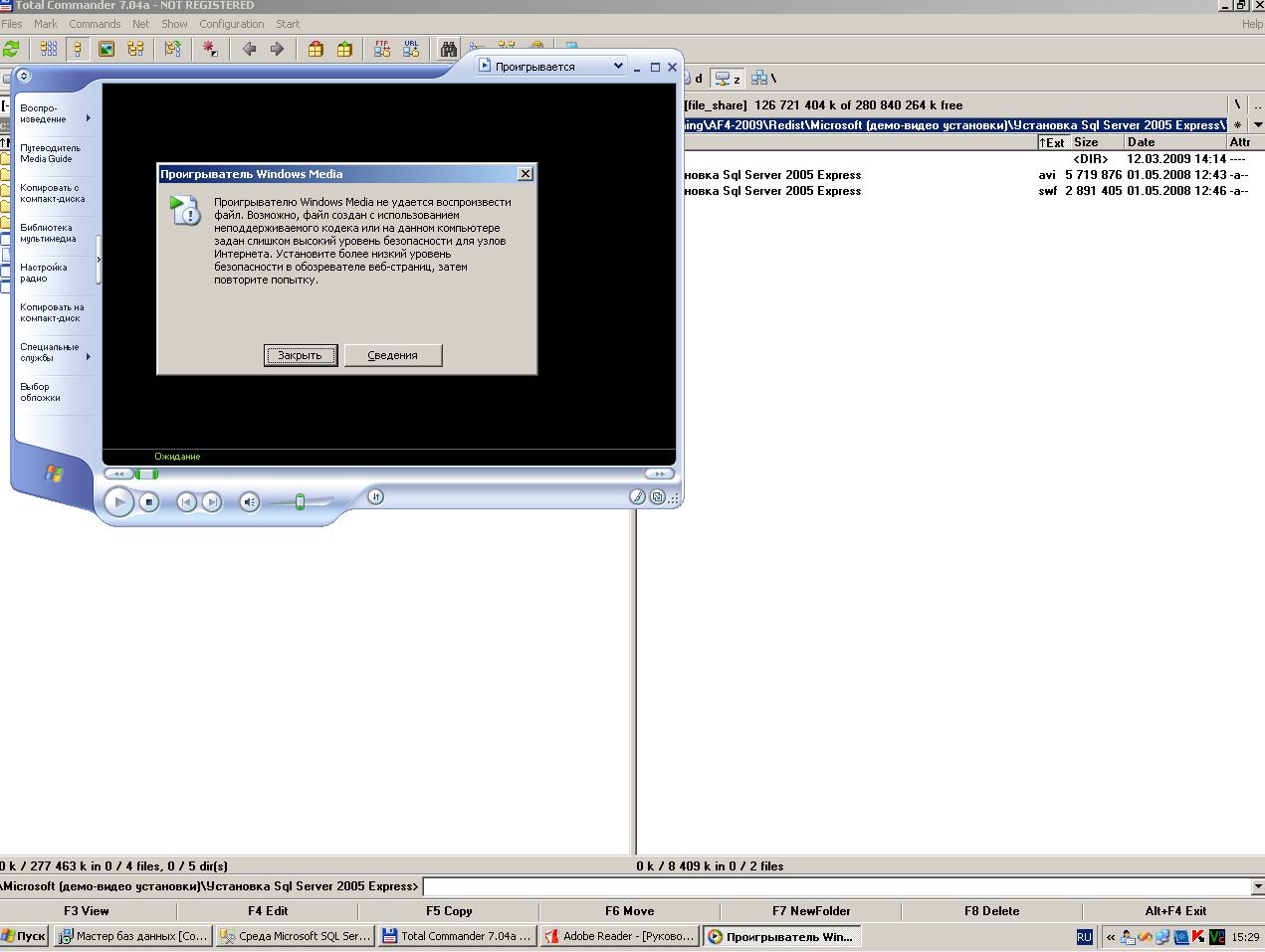Go forward using right arrow toolbar icon
Image resolution: width=1265 pixels, height=952 pixels.
tap(277, 49)
